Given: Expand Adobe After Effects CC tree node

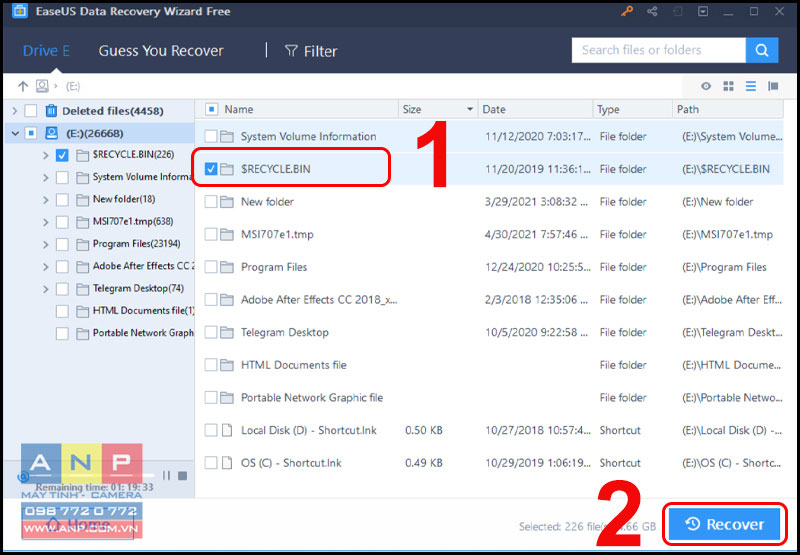Looking at the screenshot, I should pos(46,266).
